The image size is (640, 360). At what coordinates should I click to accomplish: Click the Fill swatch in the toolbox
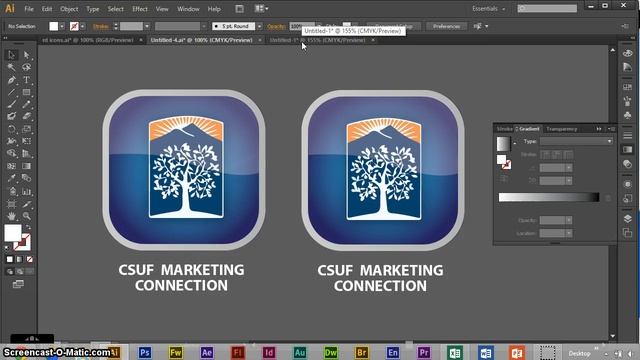point(13,233)
